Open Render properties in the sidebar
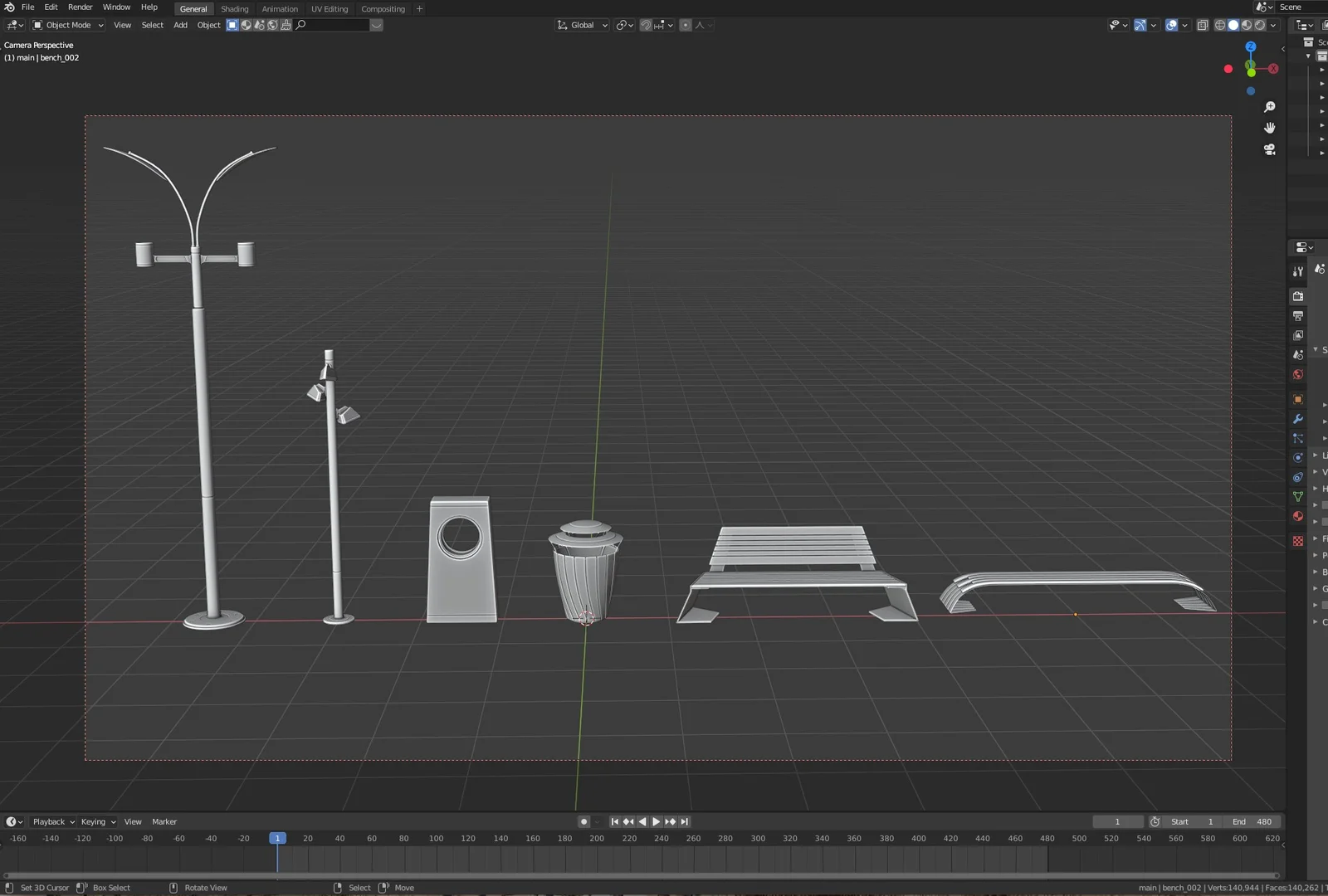The image size is (1328, 896). click(x=1297, y=297)
